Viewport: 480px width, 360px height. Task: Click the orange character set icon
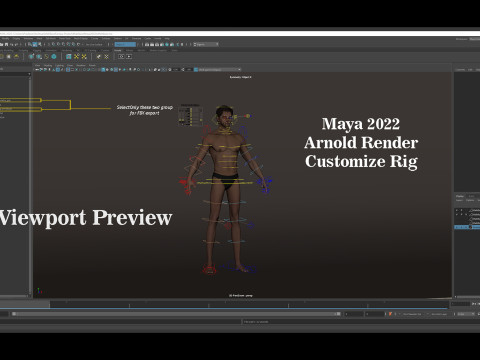[x=390, y=314]
